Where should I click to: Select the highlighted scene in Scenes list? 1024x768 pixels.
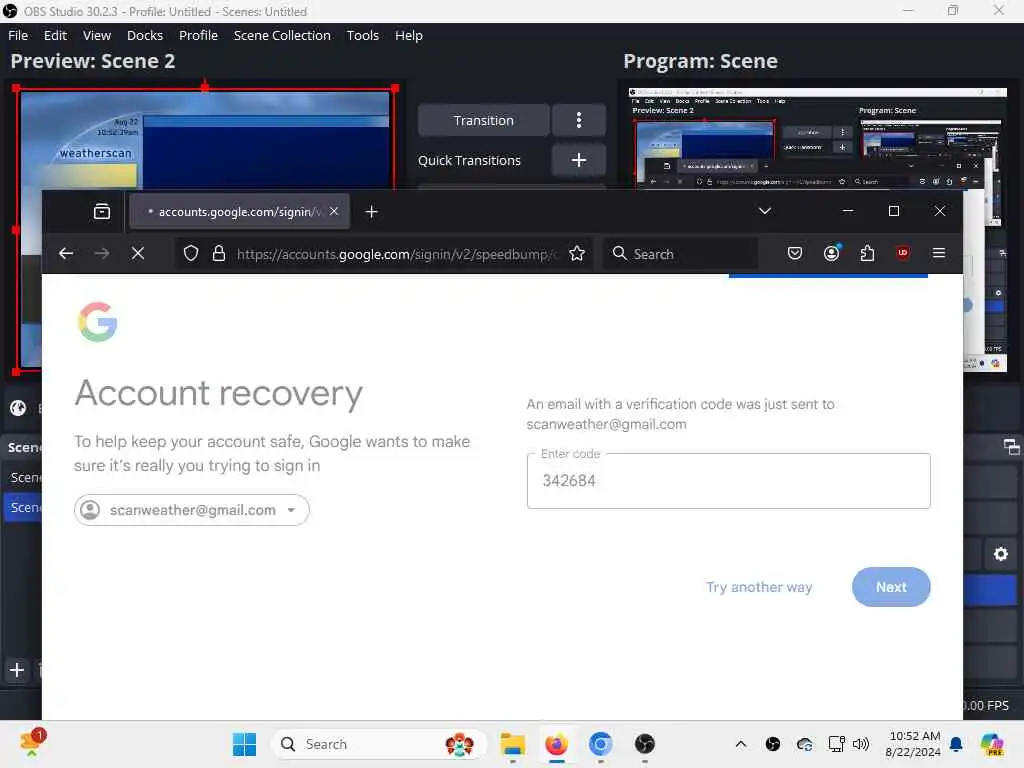coord(24,507)
